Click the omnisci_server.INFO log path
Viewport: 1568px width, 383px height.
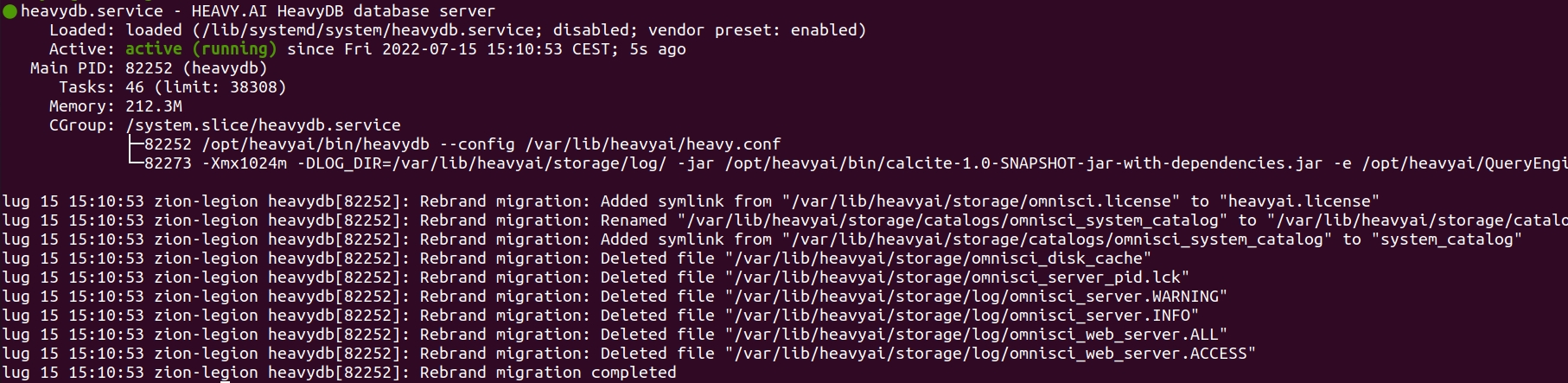coord(962,316)
